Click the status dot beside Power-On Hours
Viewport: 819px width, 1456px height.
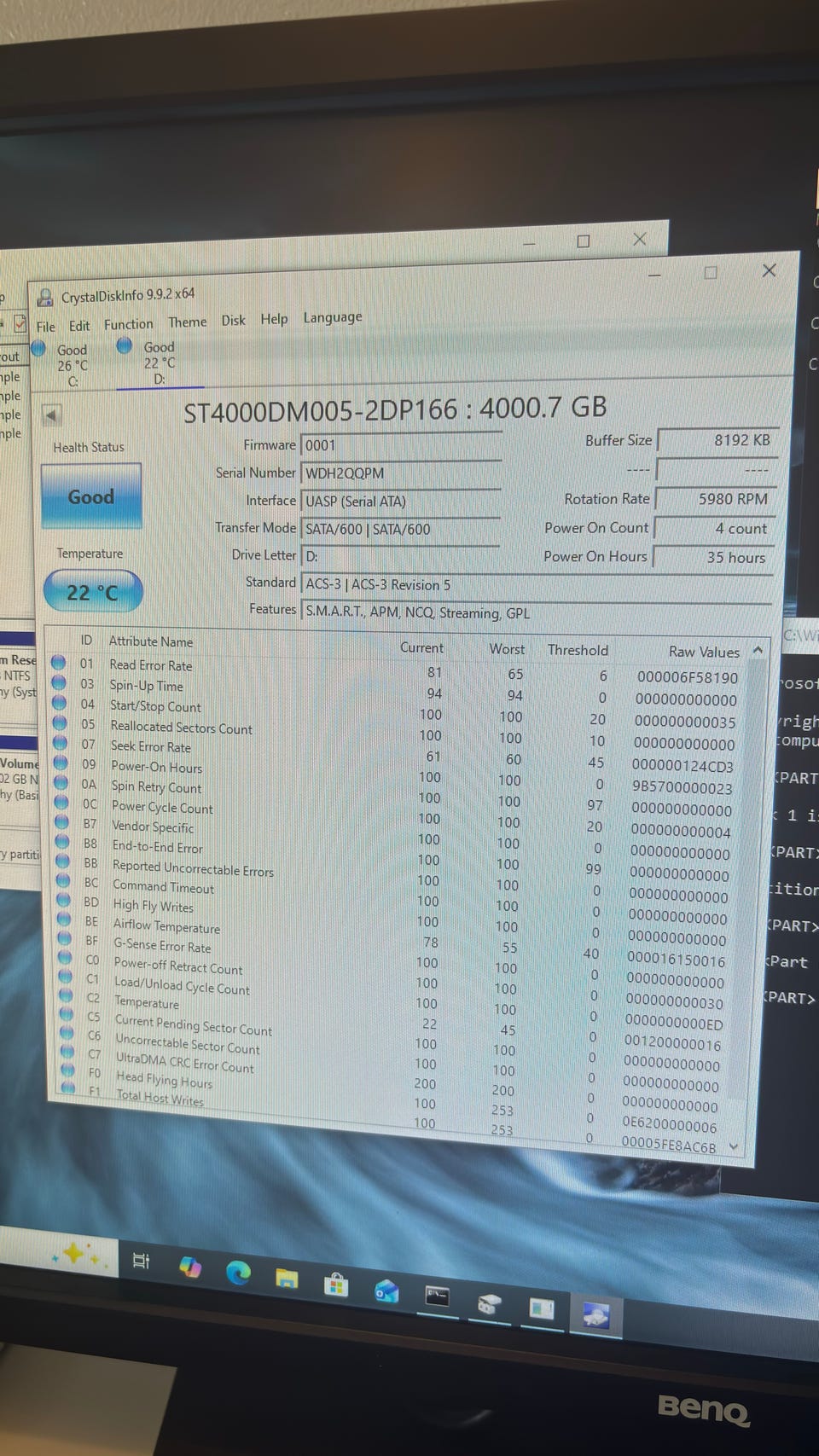pyautogui.click(x=61, y=763)
